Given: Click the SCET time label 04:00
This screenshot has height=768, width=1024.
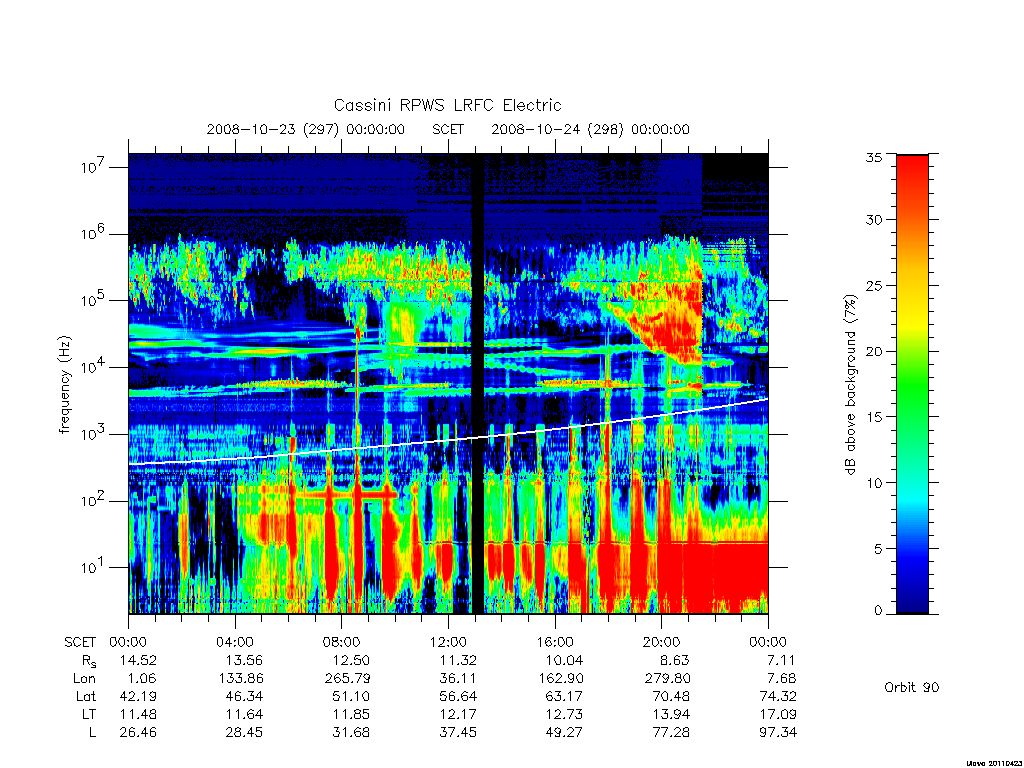Looking at the screenshot, I should click(x=234, y=642).
